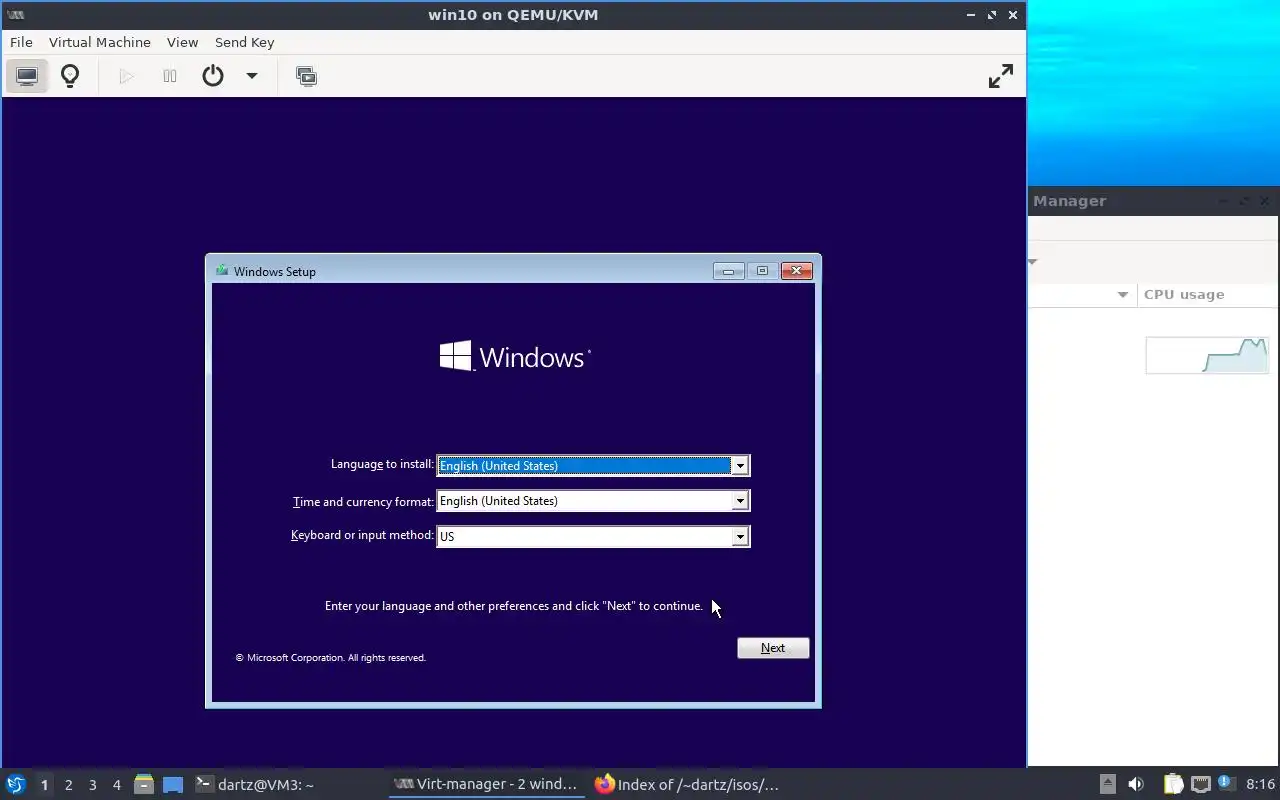Switch to Firefox Index of isos task
The height and width of the screenshot is (800, 1280).
(x=687, y=785)
